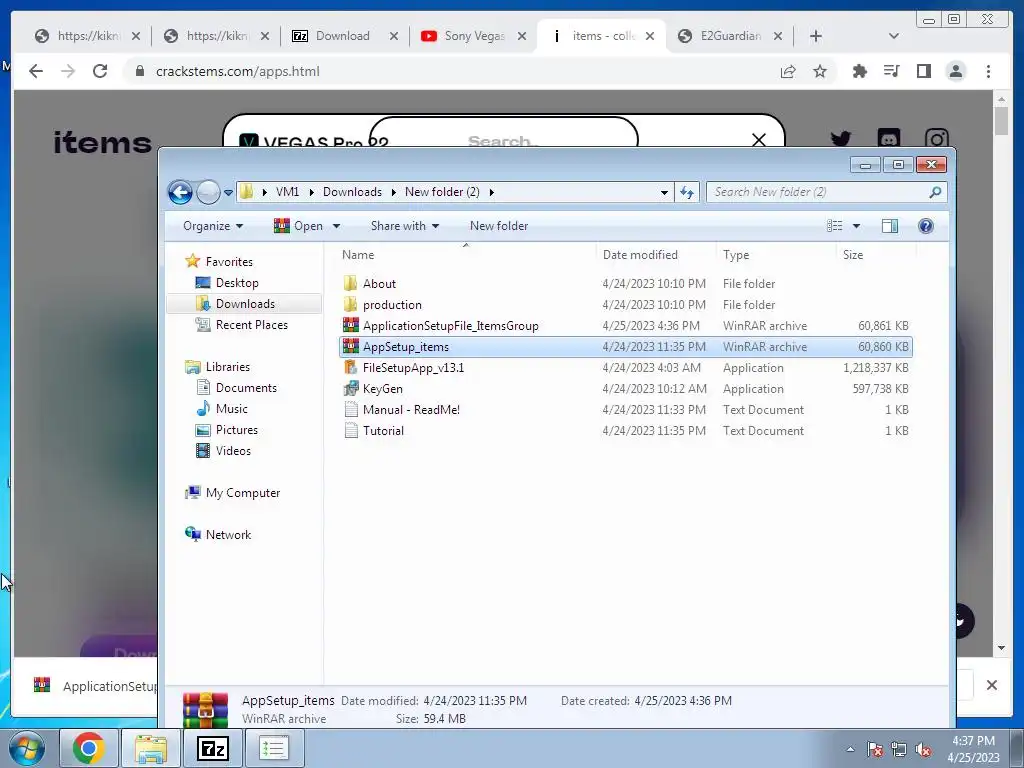The image size is (1024, 768).
Task: Open a new Chrome tab
Action: 816,36
